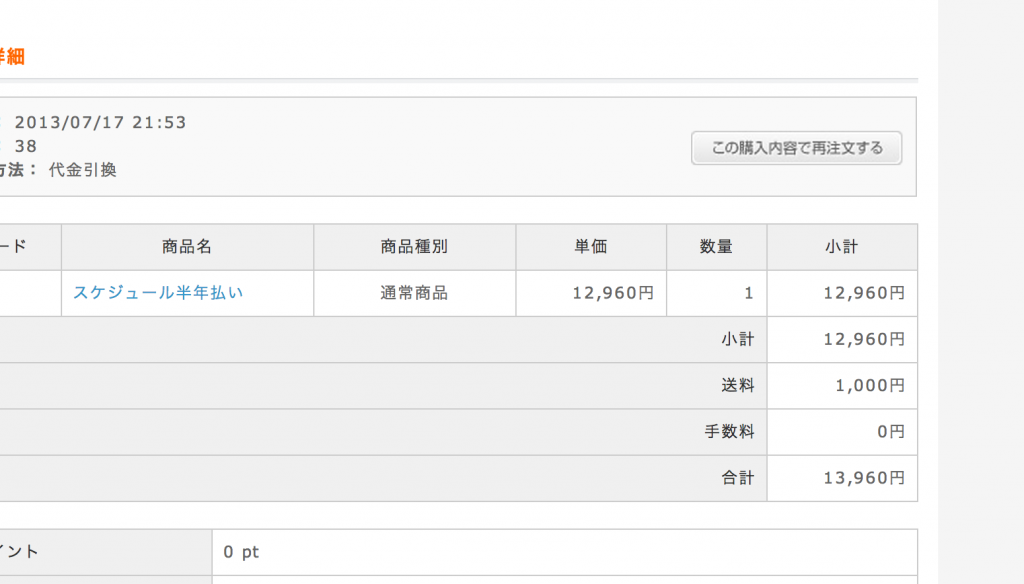Click the 通常商品 product type cell
Screen dimensions: 1024x584
(414, 293)
